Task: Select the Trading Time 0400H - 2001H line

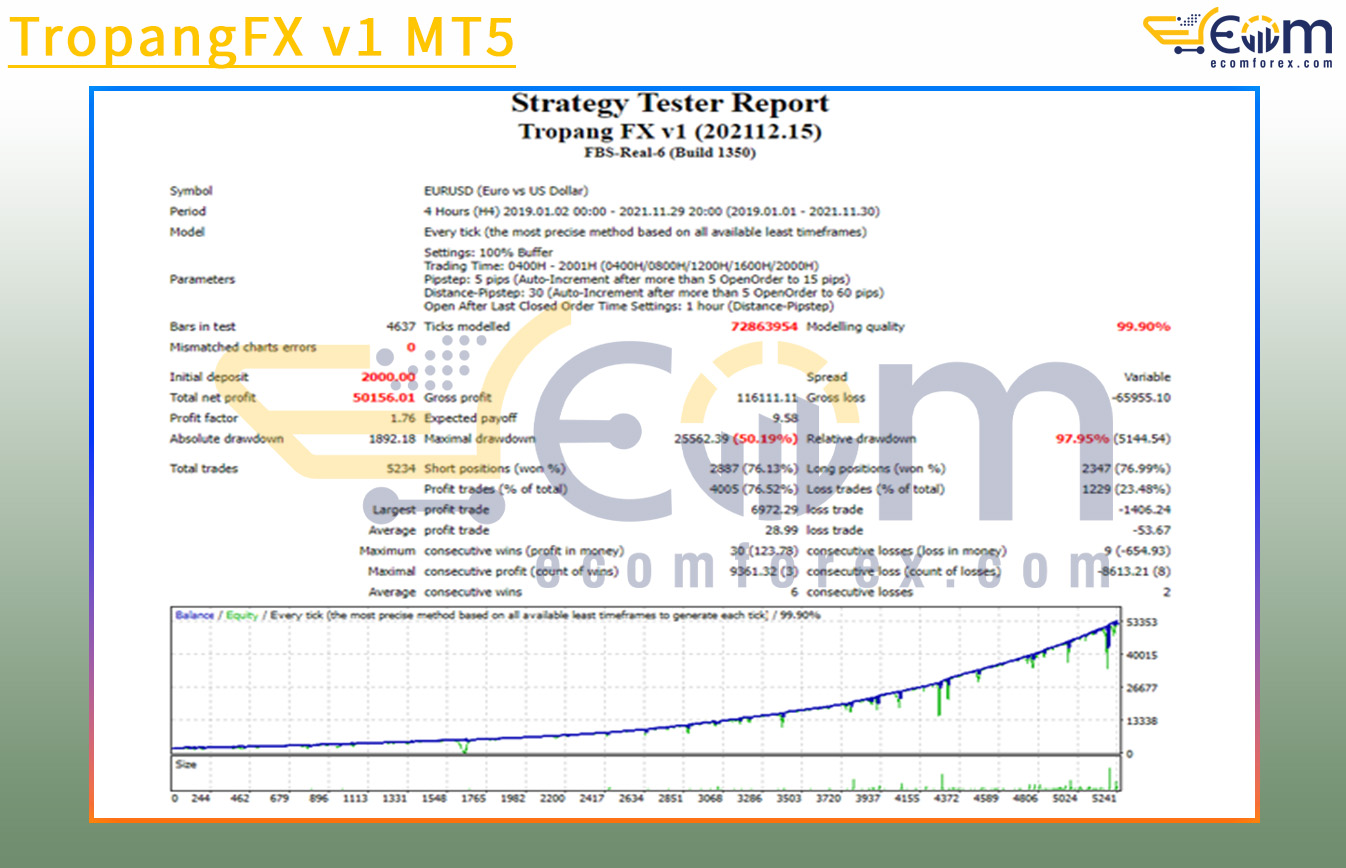Action: point(622,266)
